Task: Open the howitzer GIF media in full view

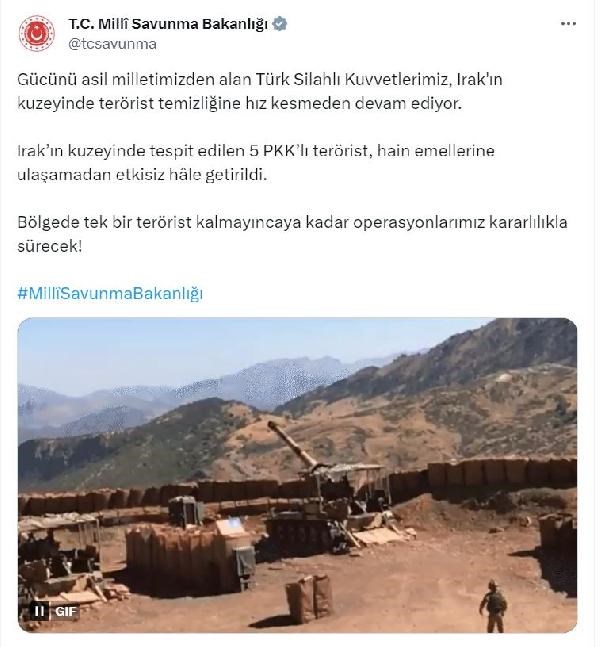Action: (x=297, y=475)
